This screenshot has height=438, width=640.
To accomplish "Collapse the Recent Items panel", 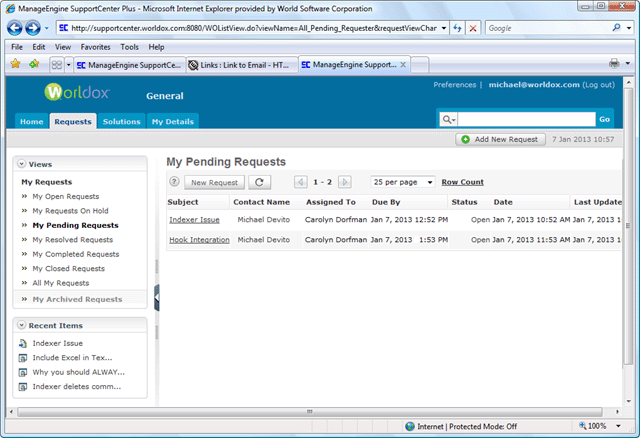I will click(x=22, y=325).
